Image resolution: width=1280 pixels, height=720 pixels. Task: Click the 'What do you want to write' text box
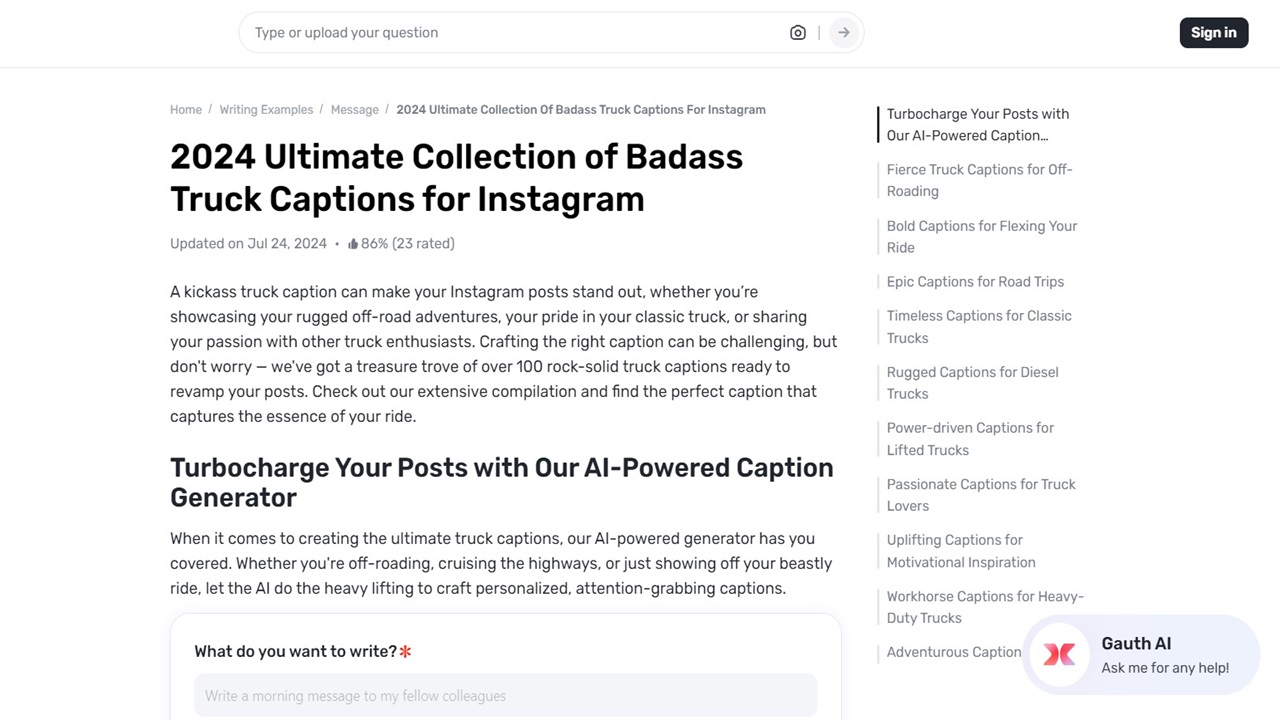click(505, 695)
